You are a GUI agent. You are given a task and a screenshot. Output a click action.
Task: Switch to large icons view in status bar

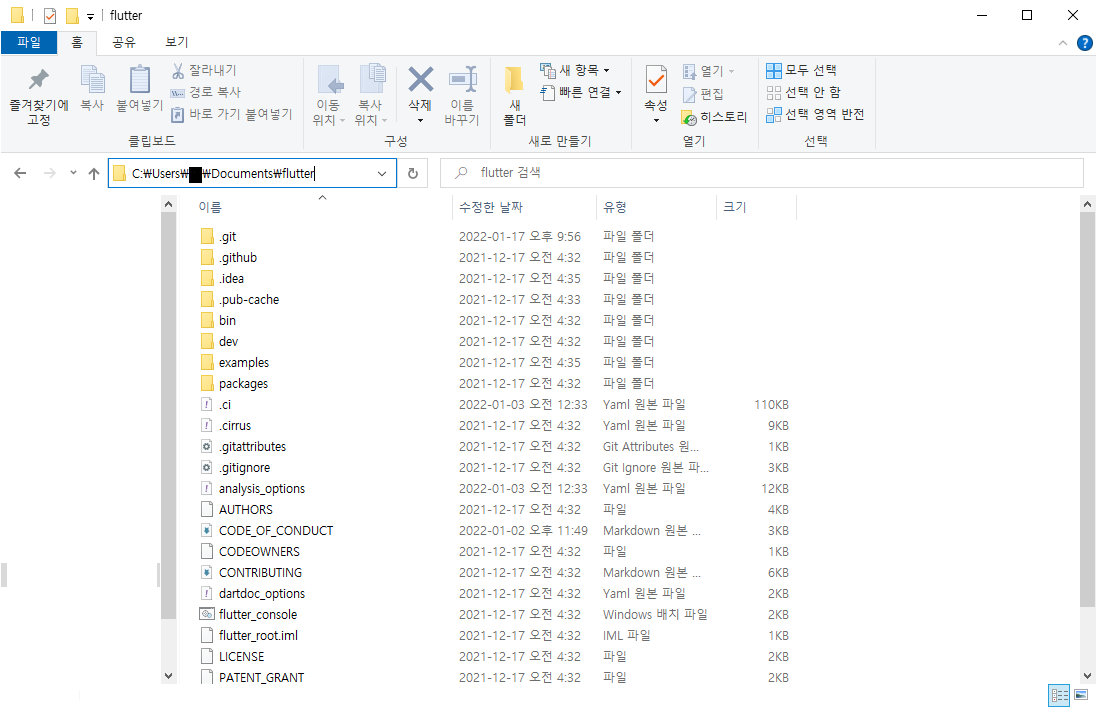click(1081, 695)
